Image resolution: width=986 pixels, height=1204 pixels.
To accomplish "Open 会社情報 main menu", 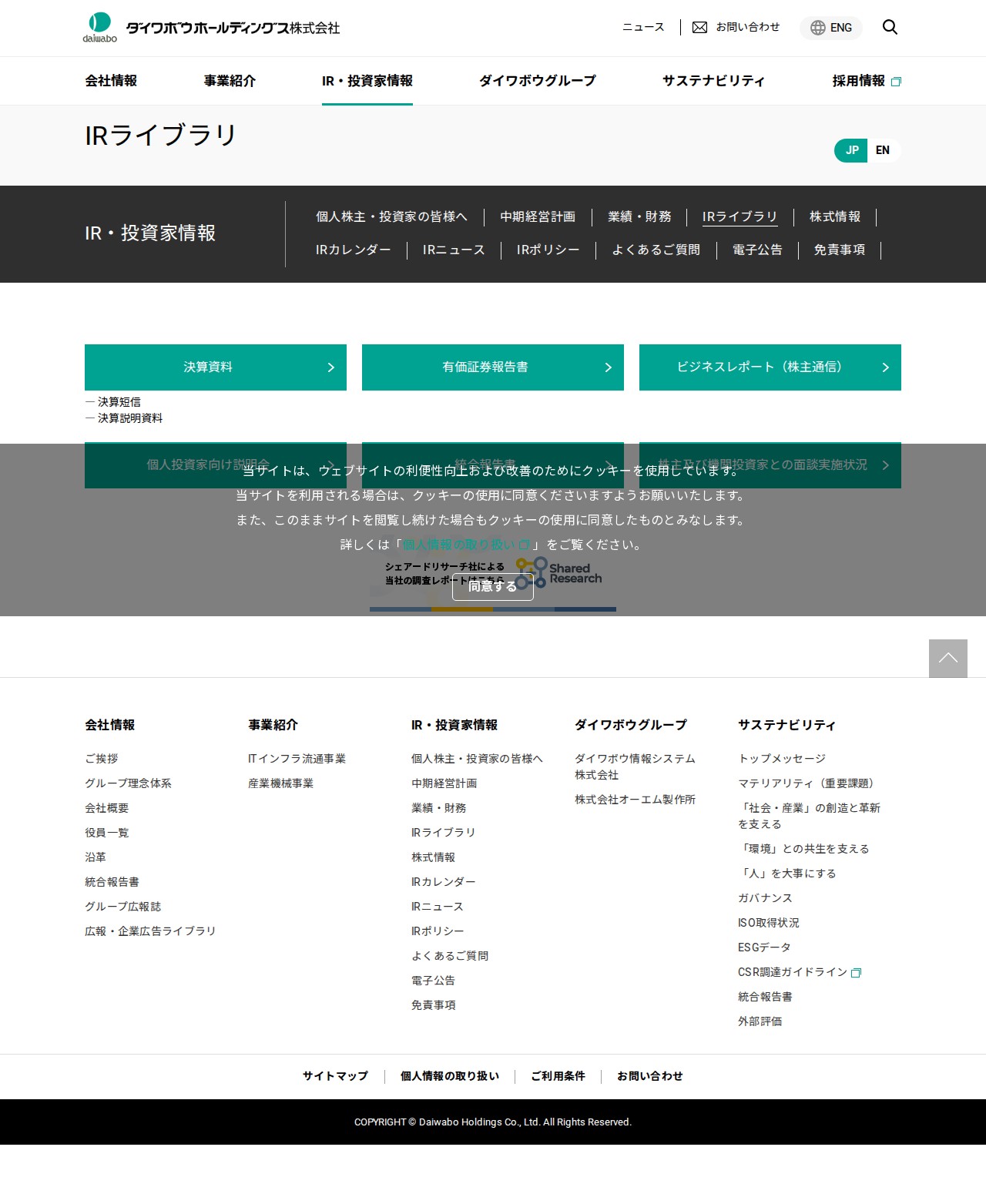I will pos(111,81).
